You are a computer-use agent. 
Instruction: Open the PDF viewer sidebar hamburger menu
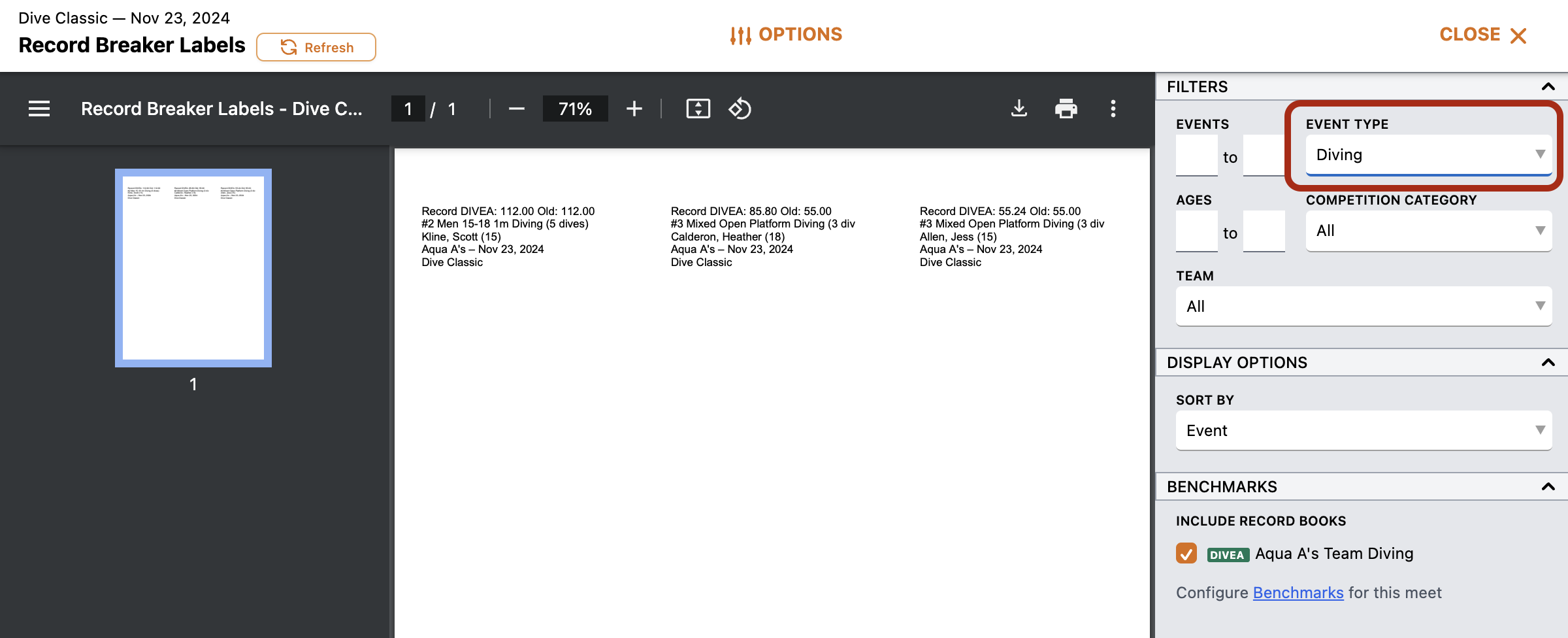[39, 109]
